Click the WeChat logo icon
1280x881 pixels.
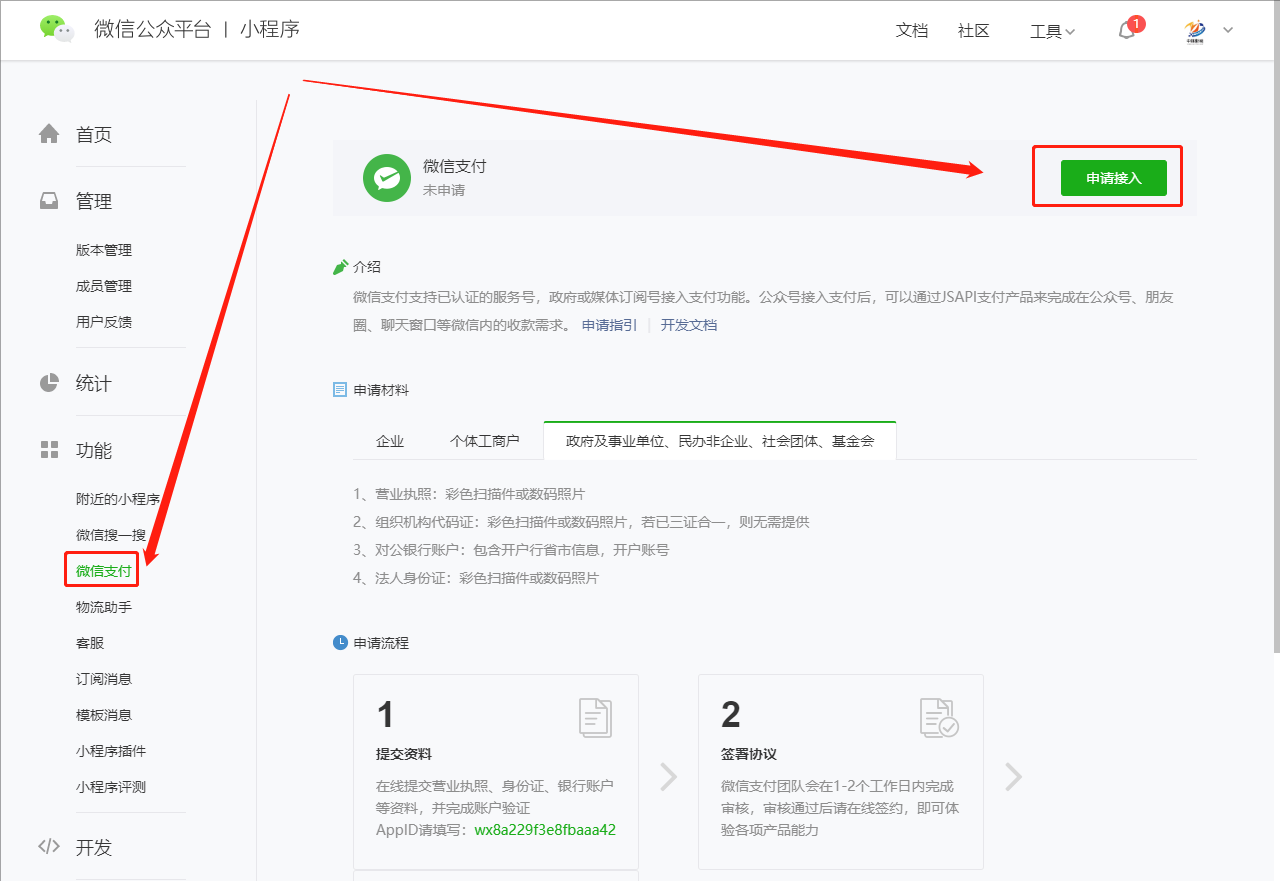[57, 29]
